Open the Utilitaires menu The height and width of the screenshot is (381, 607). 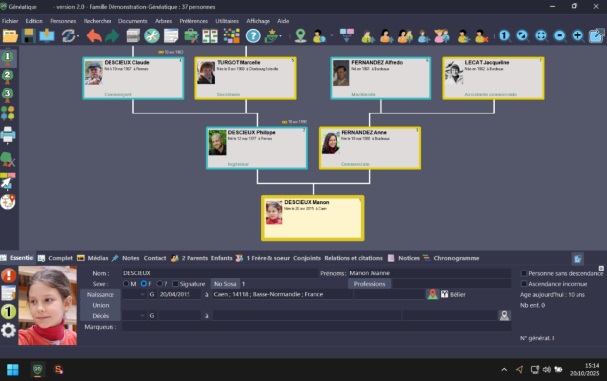click(x=227, y=21)
